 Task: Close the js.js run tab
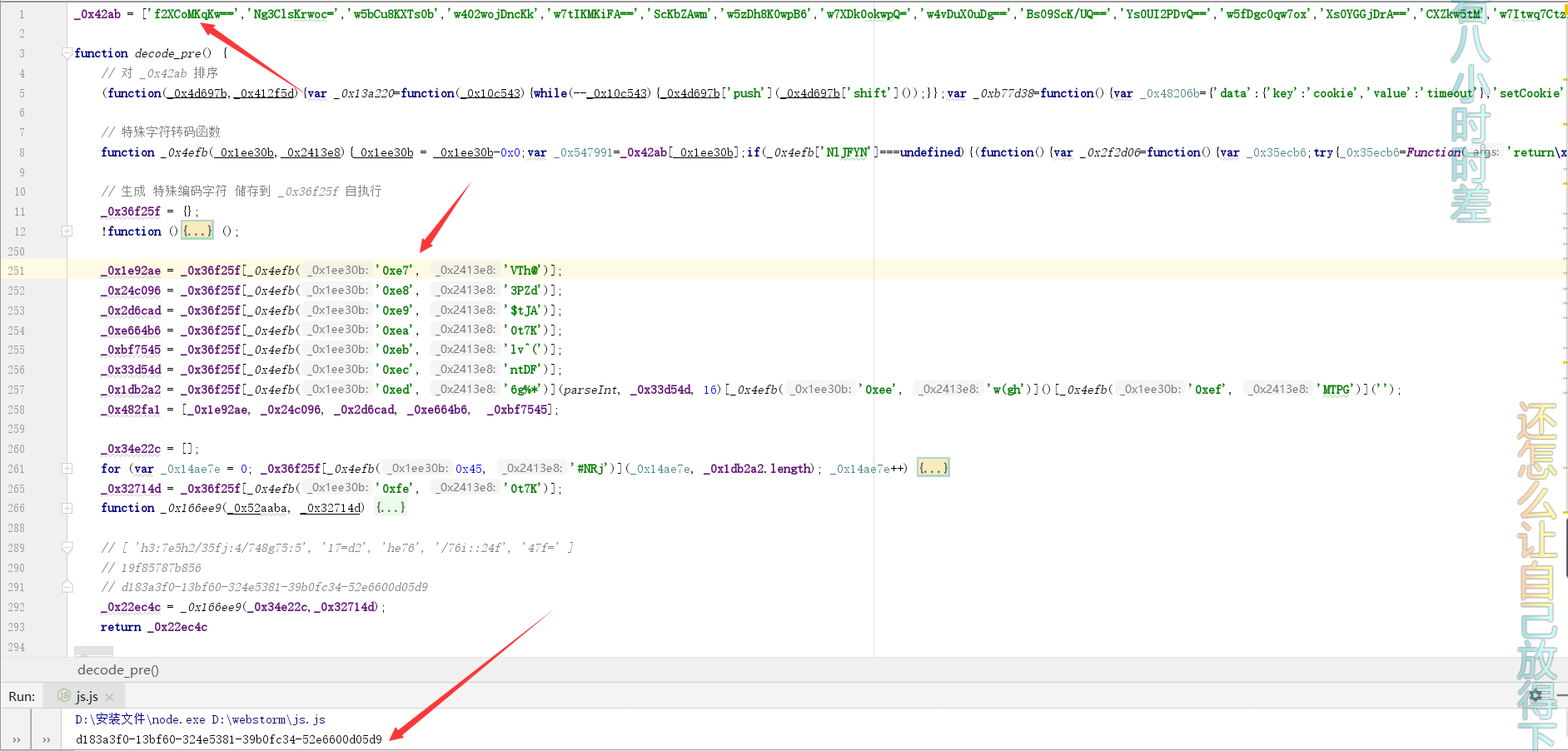(x=109, y=697)
